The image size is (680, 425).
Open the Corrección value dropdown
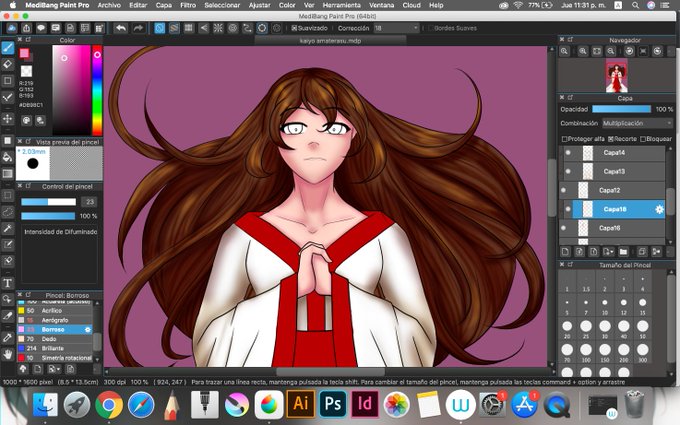point(396,28)
